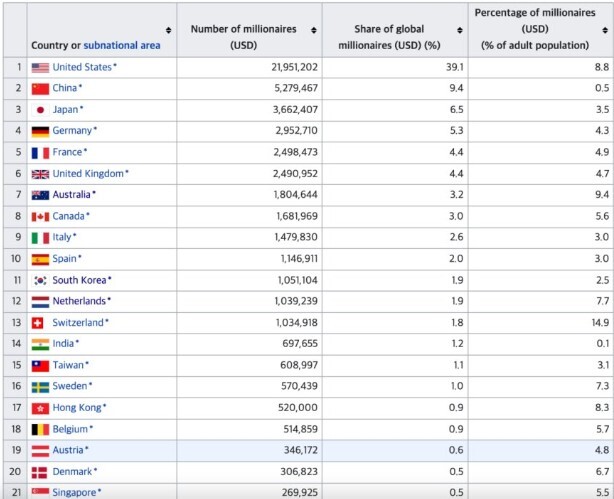Sort by Share of global millionaires column
This screenshot has height=499, width=614.
459,30
